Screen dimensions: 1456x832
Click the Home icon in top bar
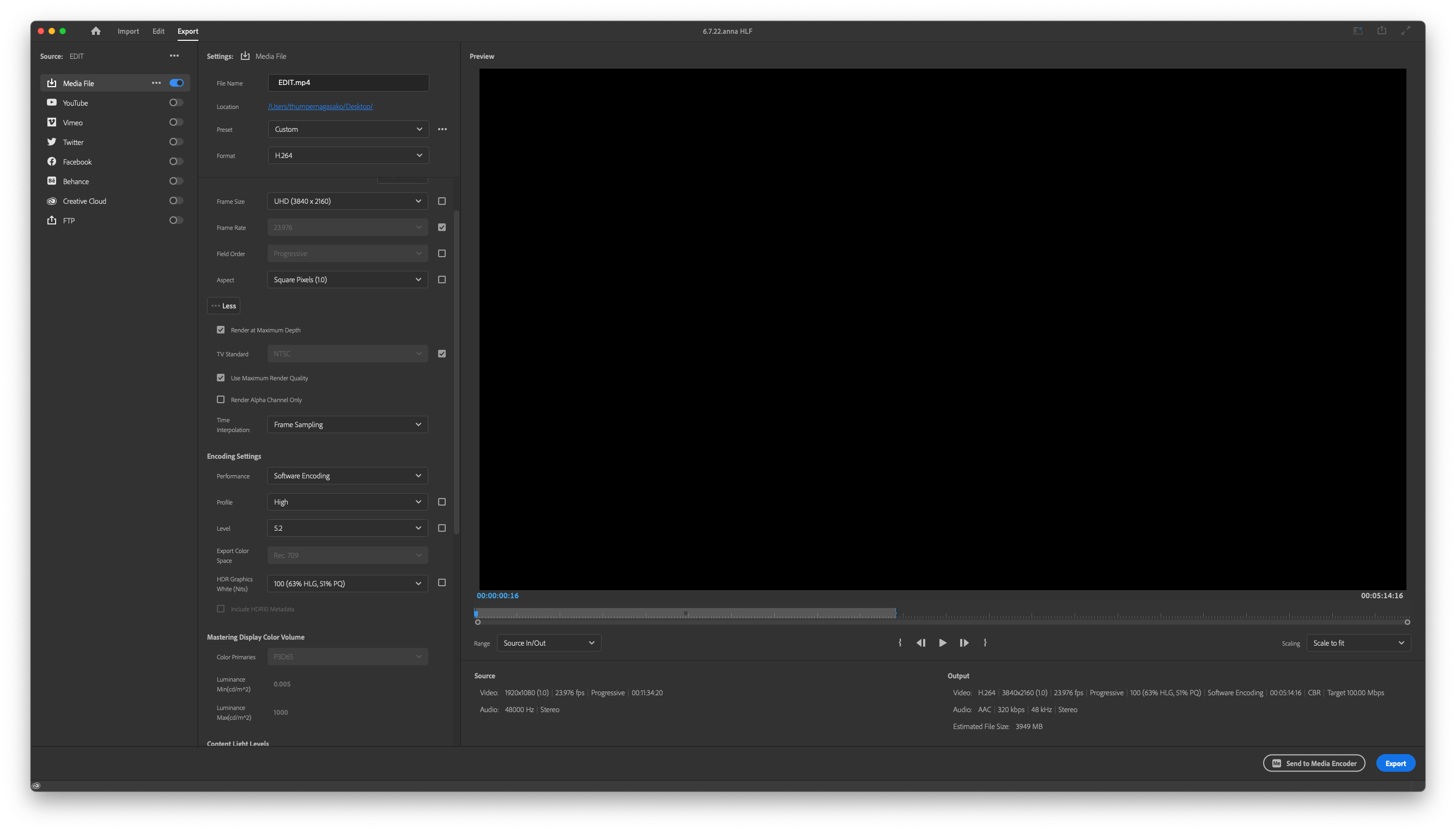click(x=95, y=31)
